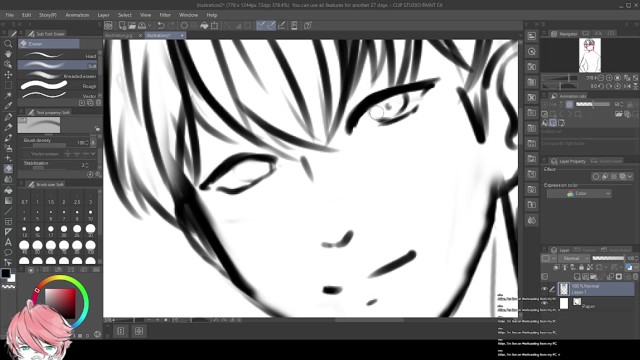Toggle visibility of Paper layer
The height and width of the screenshot is (360, 640).
(x=544, y=303)
